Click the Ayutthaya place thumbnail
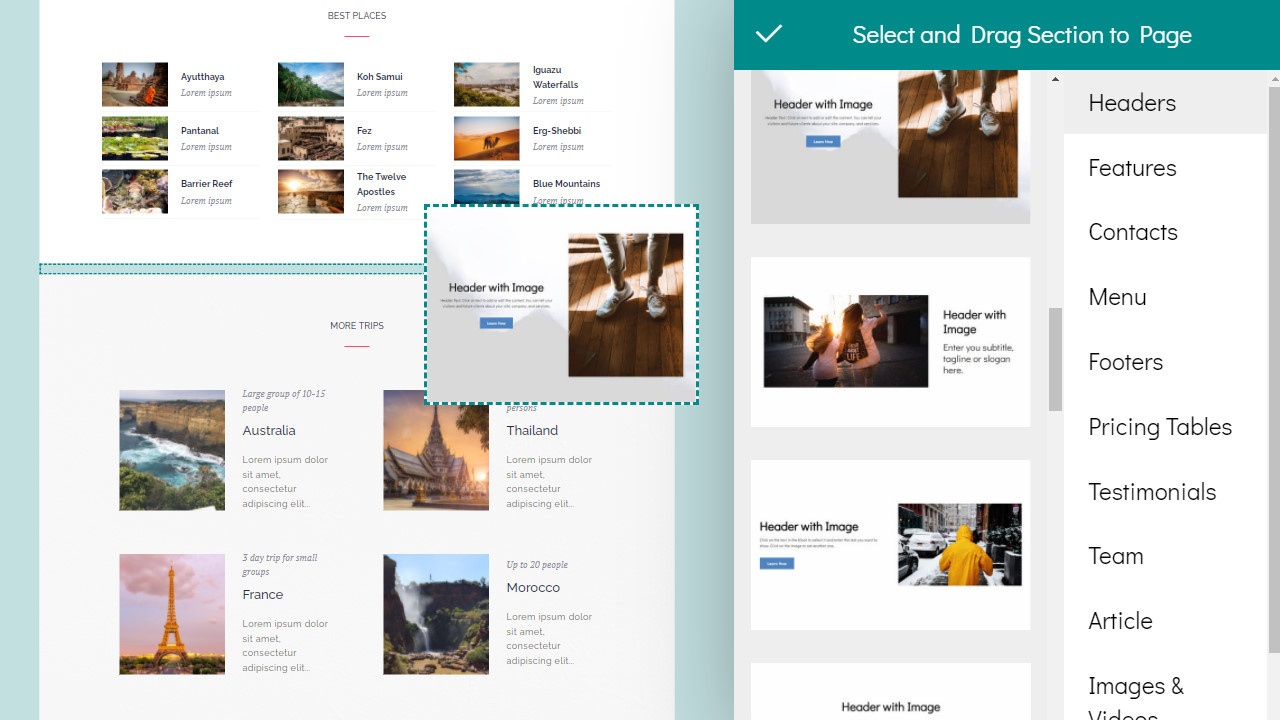Screen dimensions: 1280x720 pyautogui.click(x=135, y=85)
